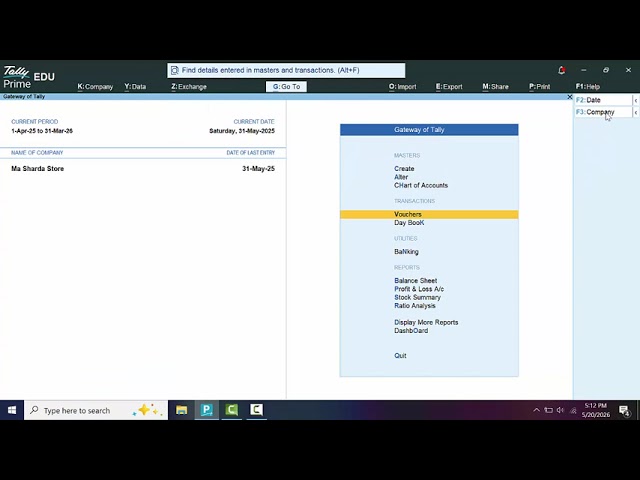This screenshot has width=640, height=480.
Task: Open Stock Summary report
Action: point(417,298)
